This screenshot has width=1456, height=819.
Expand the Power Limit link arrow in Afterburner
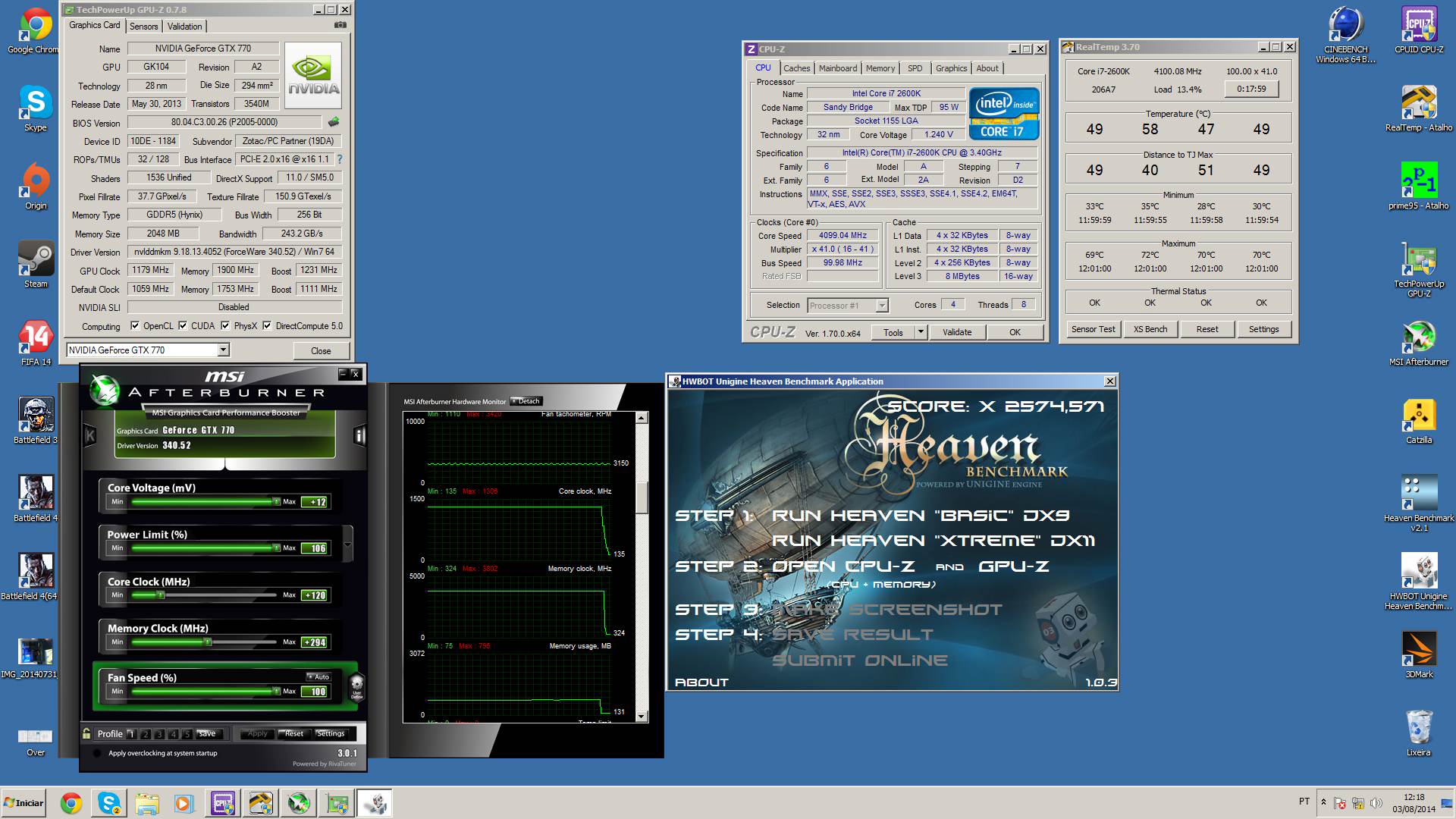coord(348,544)
